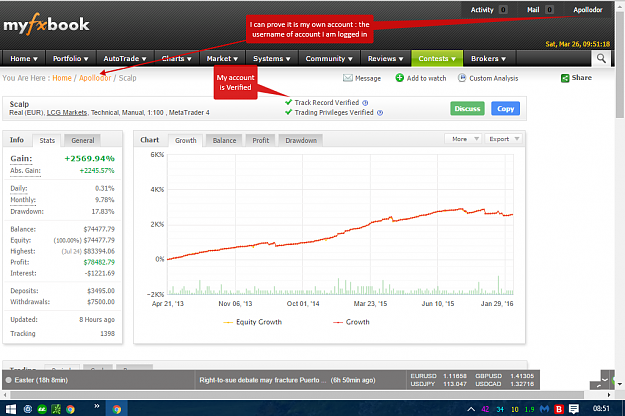Open the site search magnifier icon
This screenshot has height=416, width=625.
601,59
